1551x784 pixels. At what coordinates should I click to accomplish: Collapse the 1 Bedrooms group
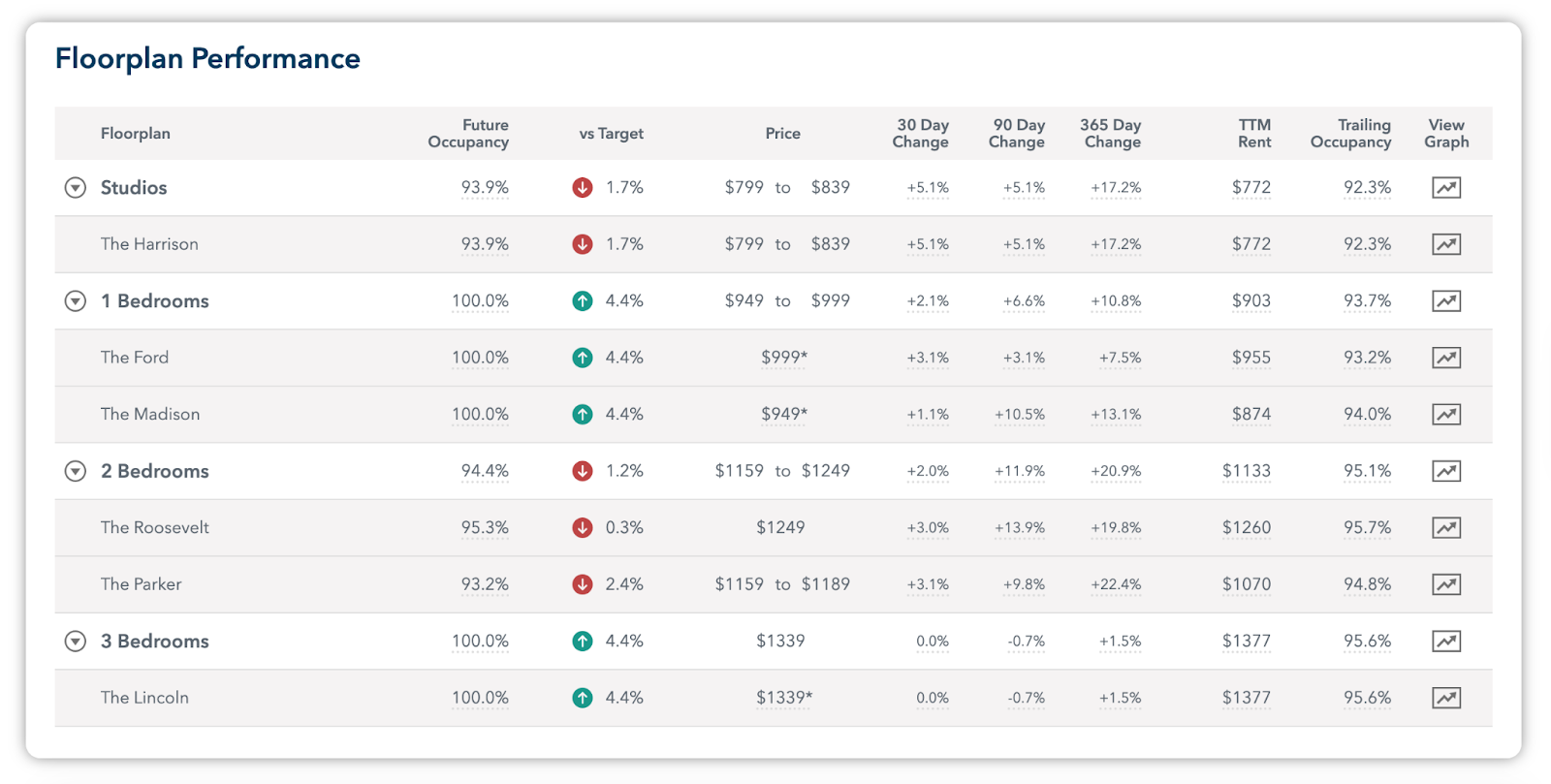75,301
